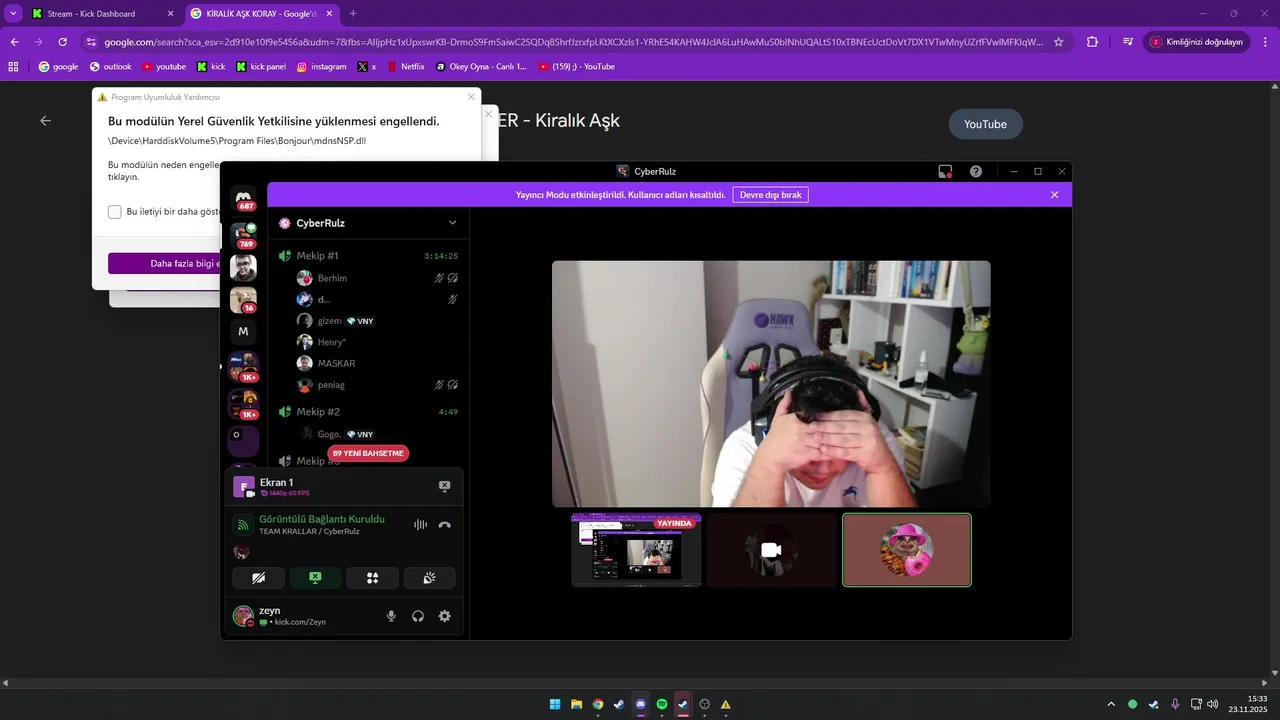Stop streaming Ekran 1 screen share
This screenshot has width=1280, height=720.
point(444,486)
